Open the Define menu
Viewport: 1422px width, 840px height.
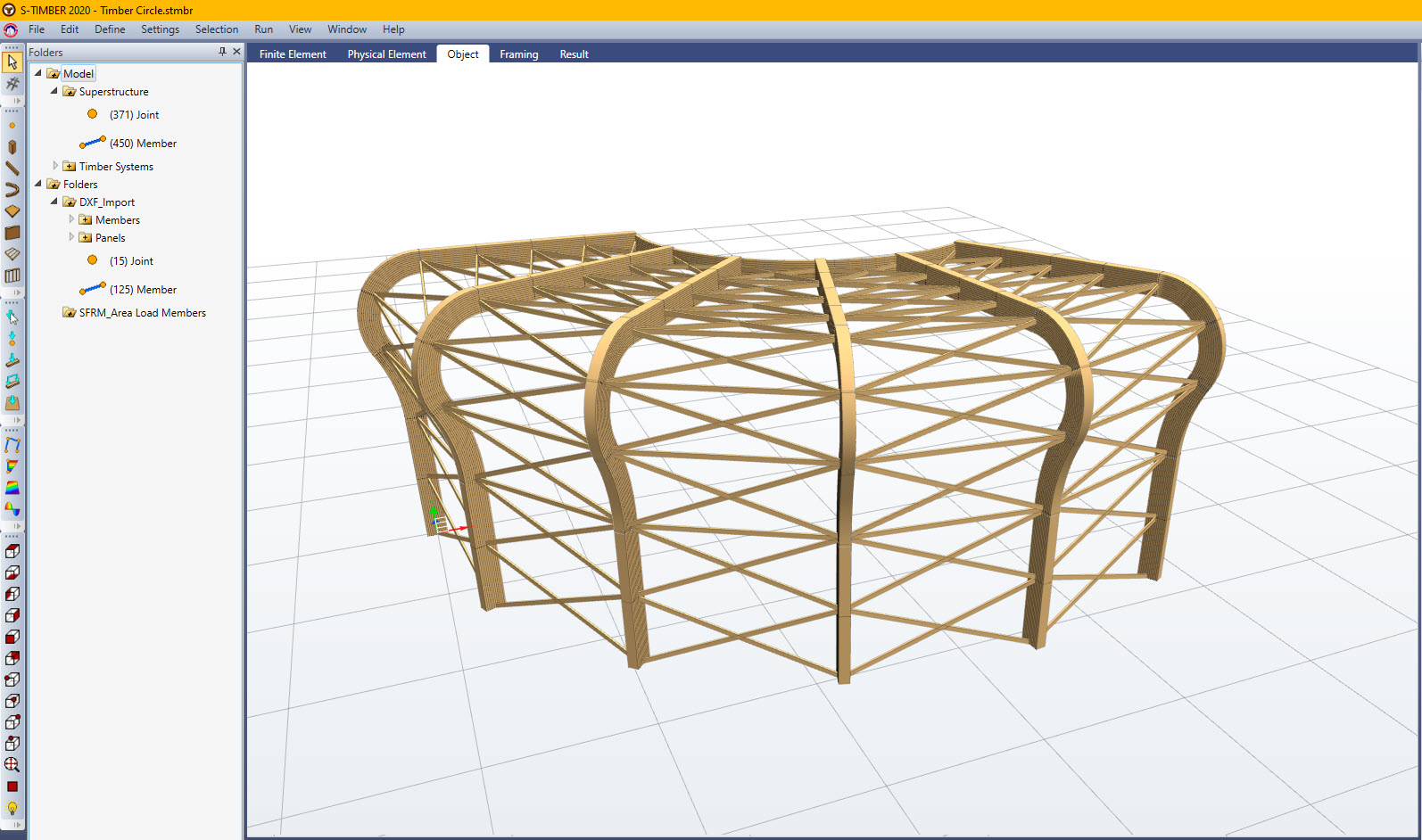pyautogui.click(x=110, y=29)
